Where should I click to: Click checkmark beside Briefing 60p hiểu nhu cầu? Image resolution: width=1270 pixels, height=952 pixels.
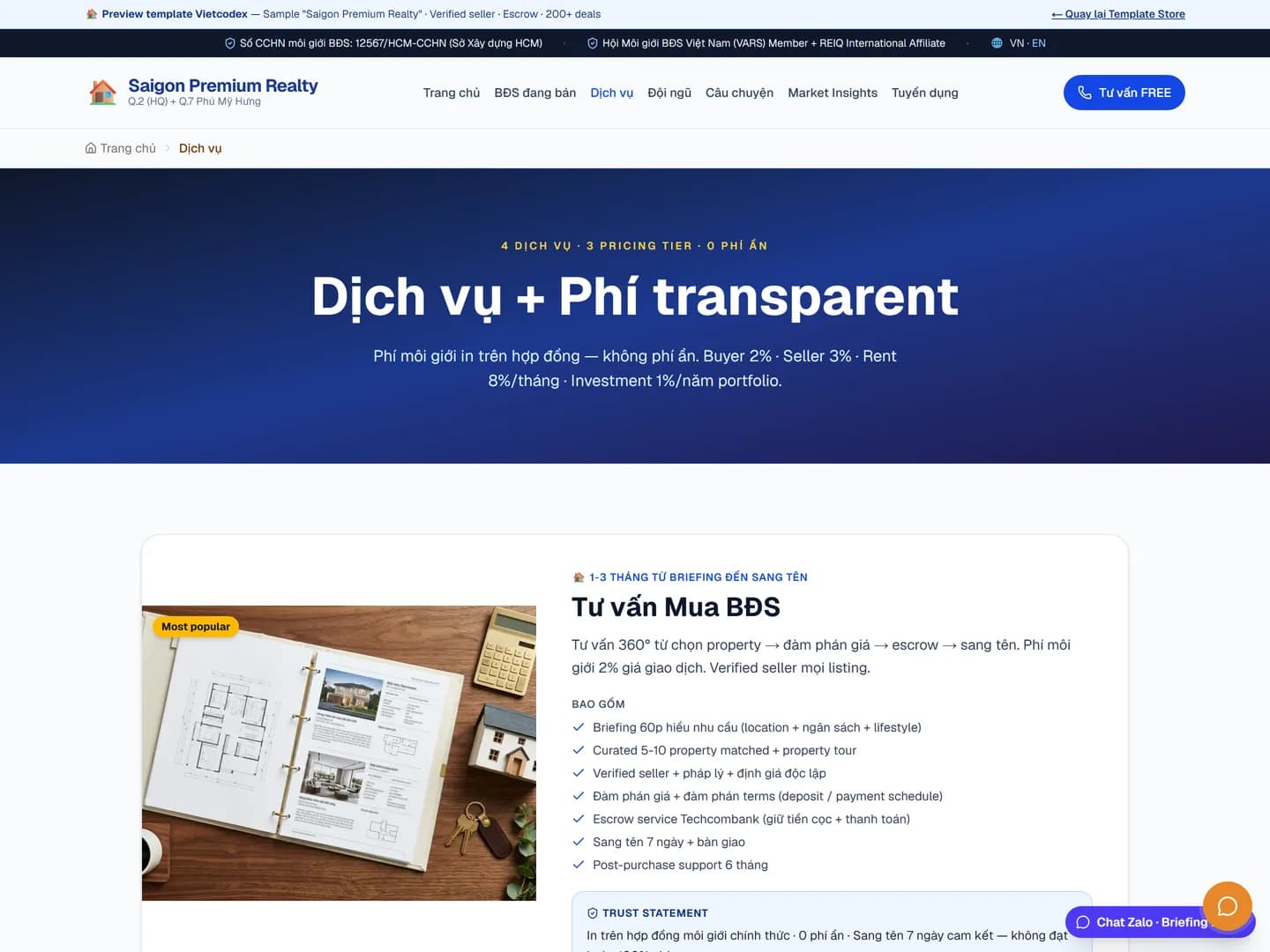pyautogui.click(x=579, y=727)
